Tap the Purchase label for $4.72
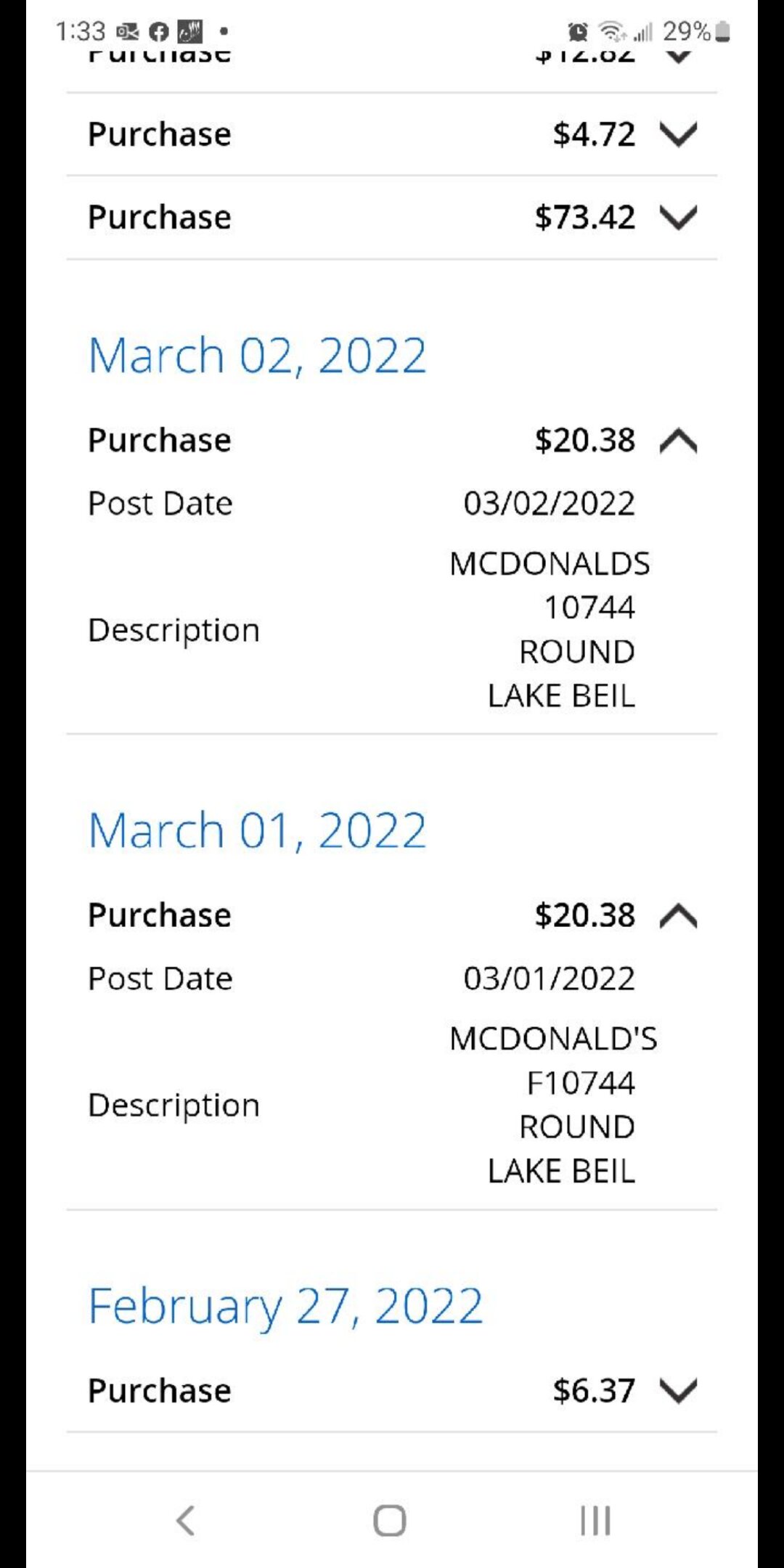 (x=160, y=134)
